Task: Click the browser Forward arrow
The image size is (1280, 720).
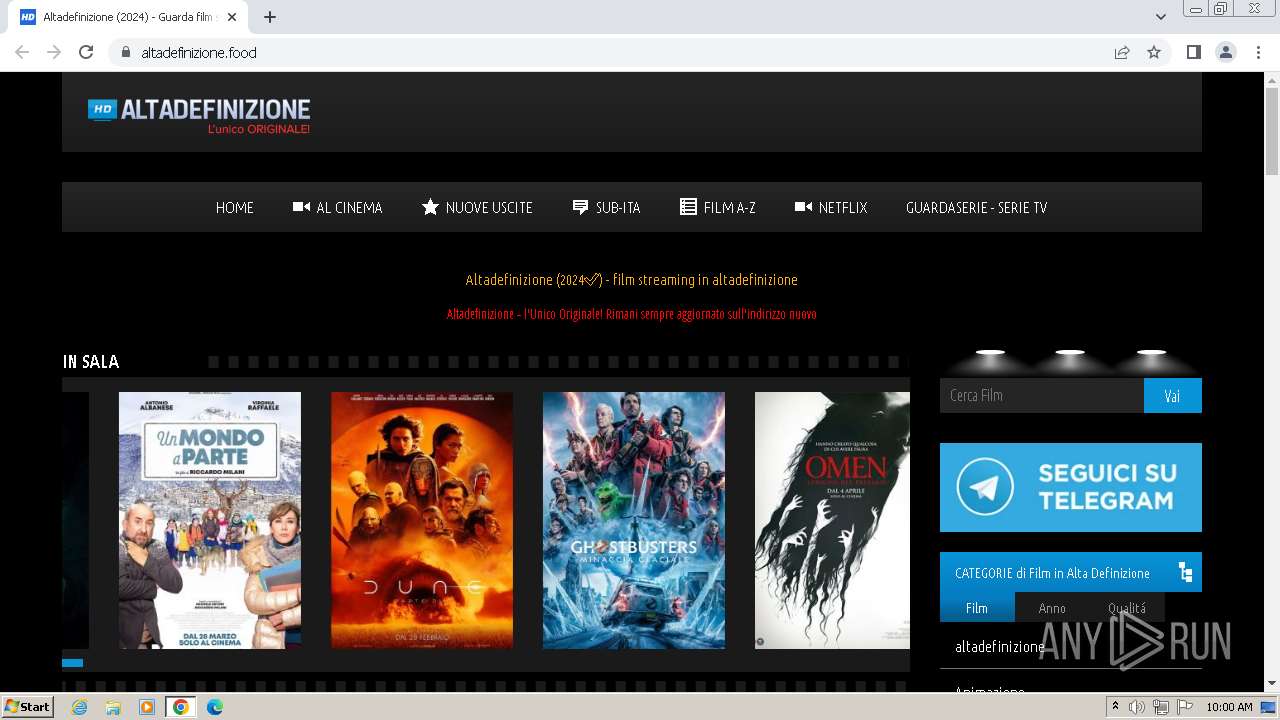Action: [54, 52]
